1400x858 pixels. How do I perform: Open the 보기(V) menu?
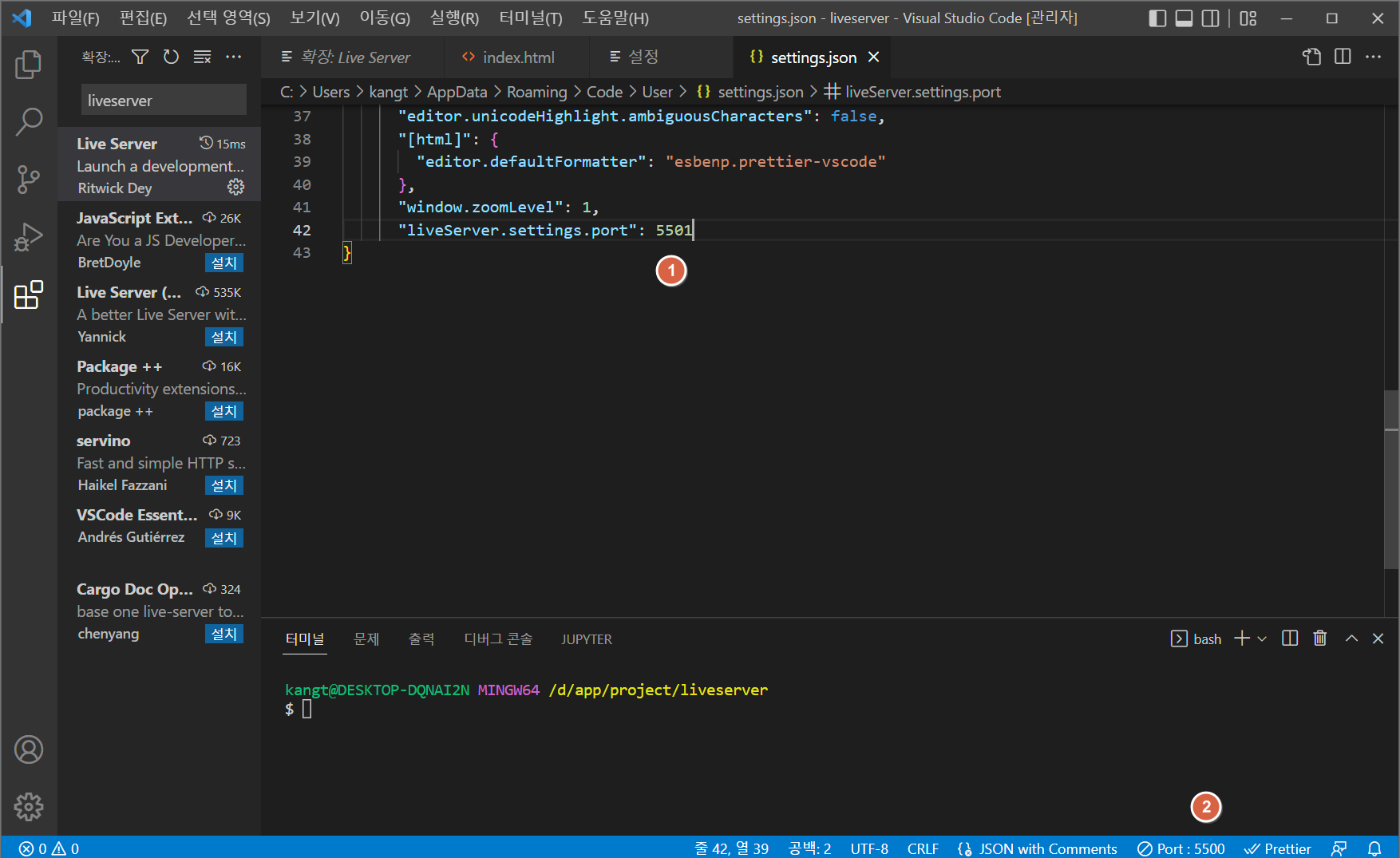[x=314, y=18]
